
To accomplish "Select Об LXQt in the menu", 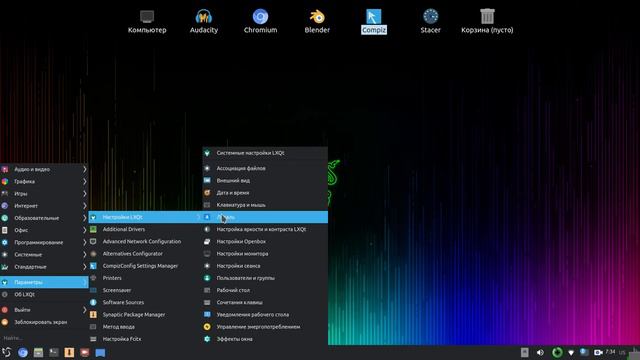I will pos(44,294).
